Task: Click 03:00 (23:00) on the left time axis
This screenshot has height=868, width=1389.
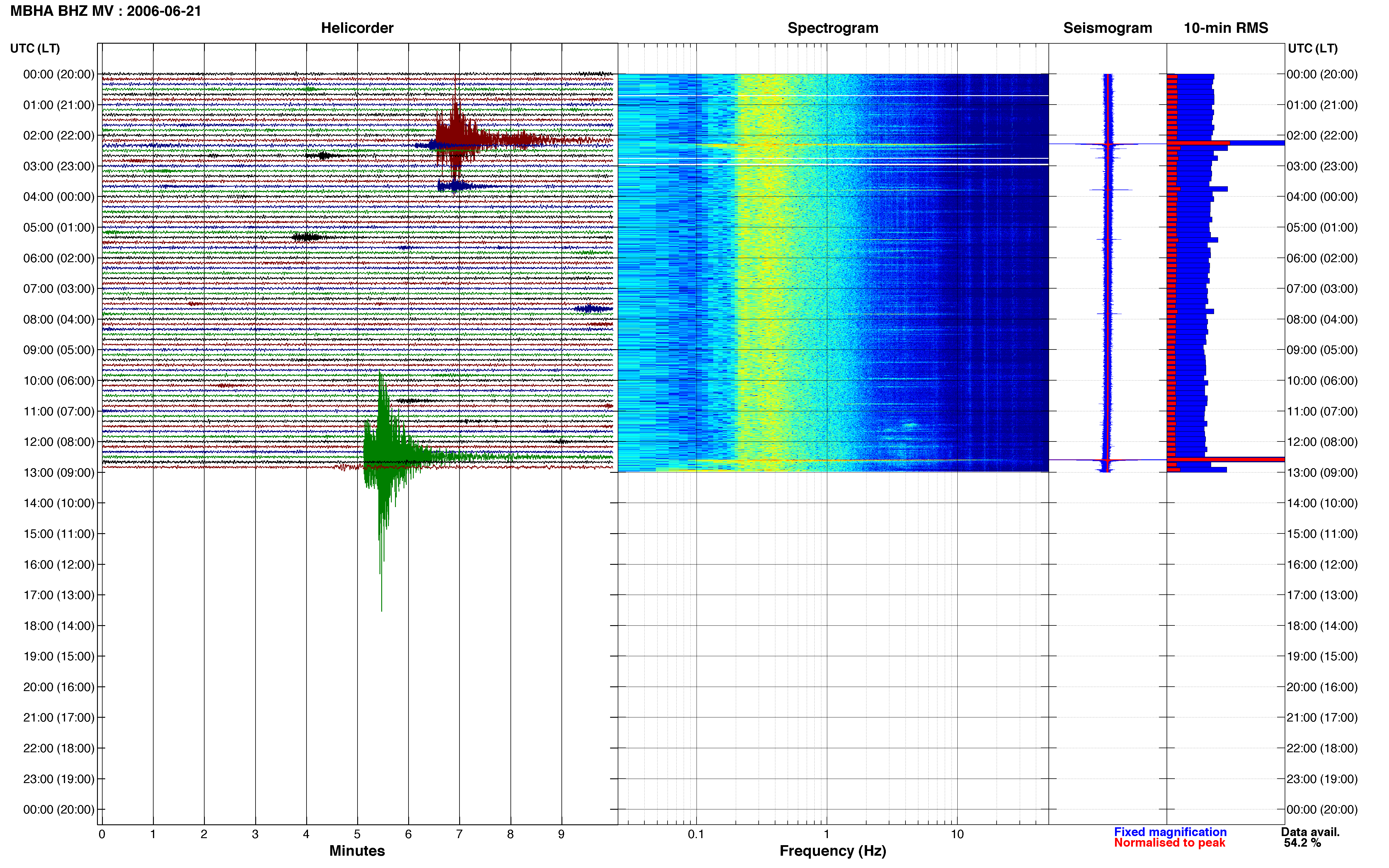Action: 59,166
